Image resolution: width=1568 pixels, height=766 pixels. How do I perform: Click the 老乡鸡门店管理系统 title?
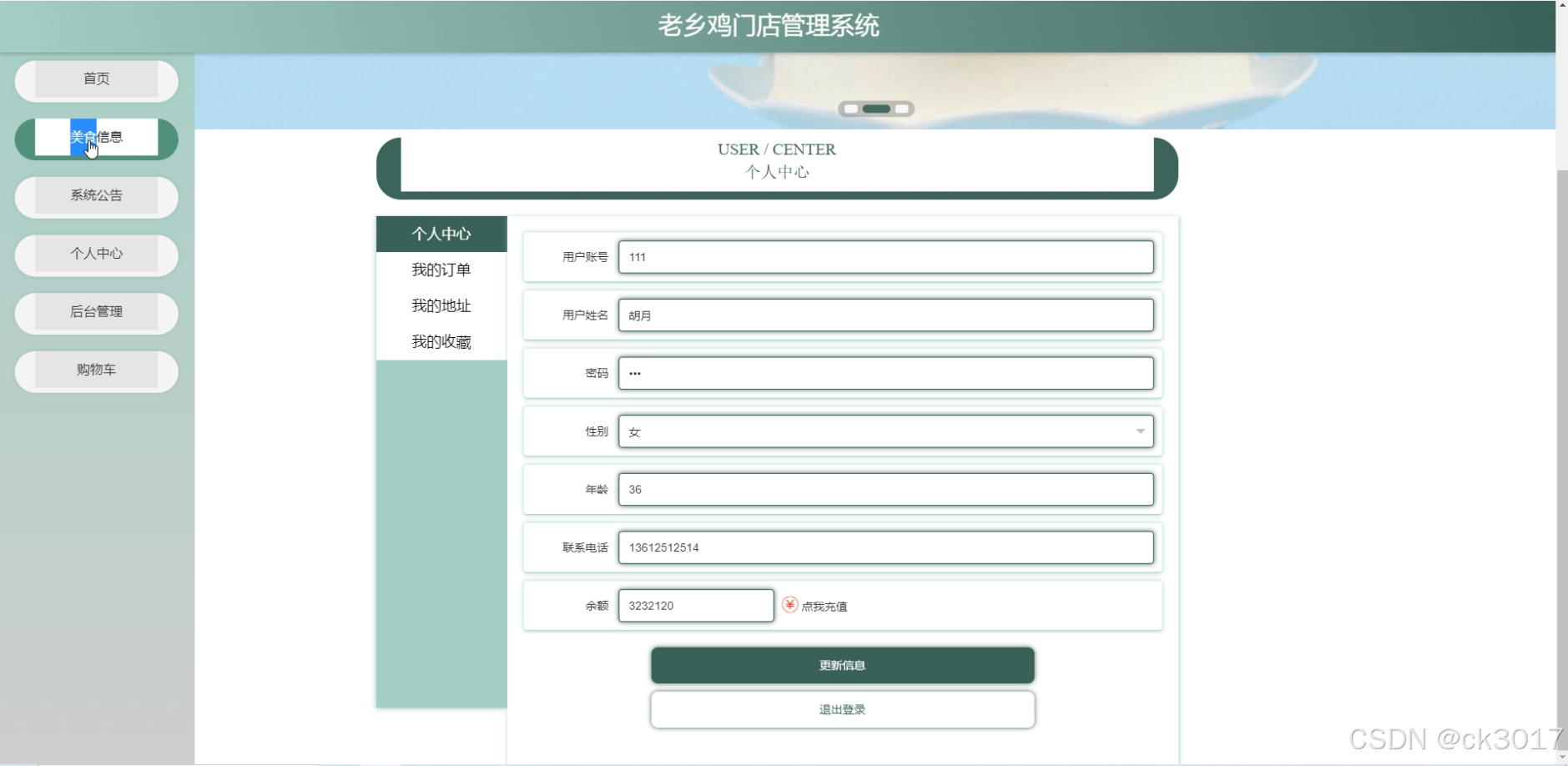click(x=768, y=26)
